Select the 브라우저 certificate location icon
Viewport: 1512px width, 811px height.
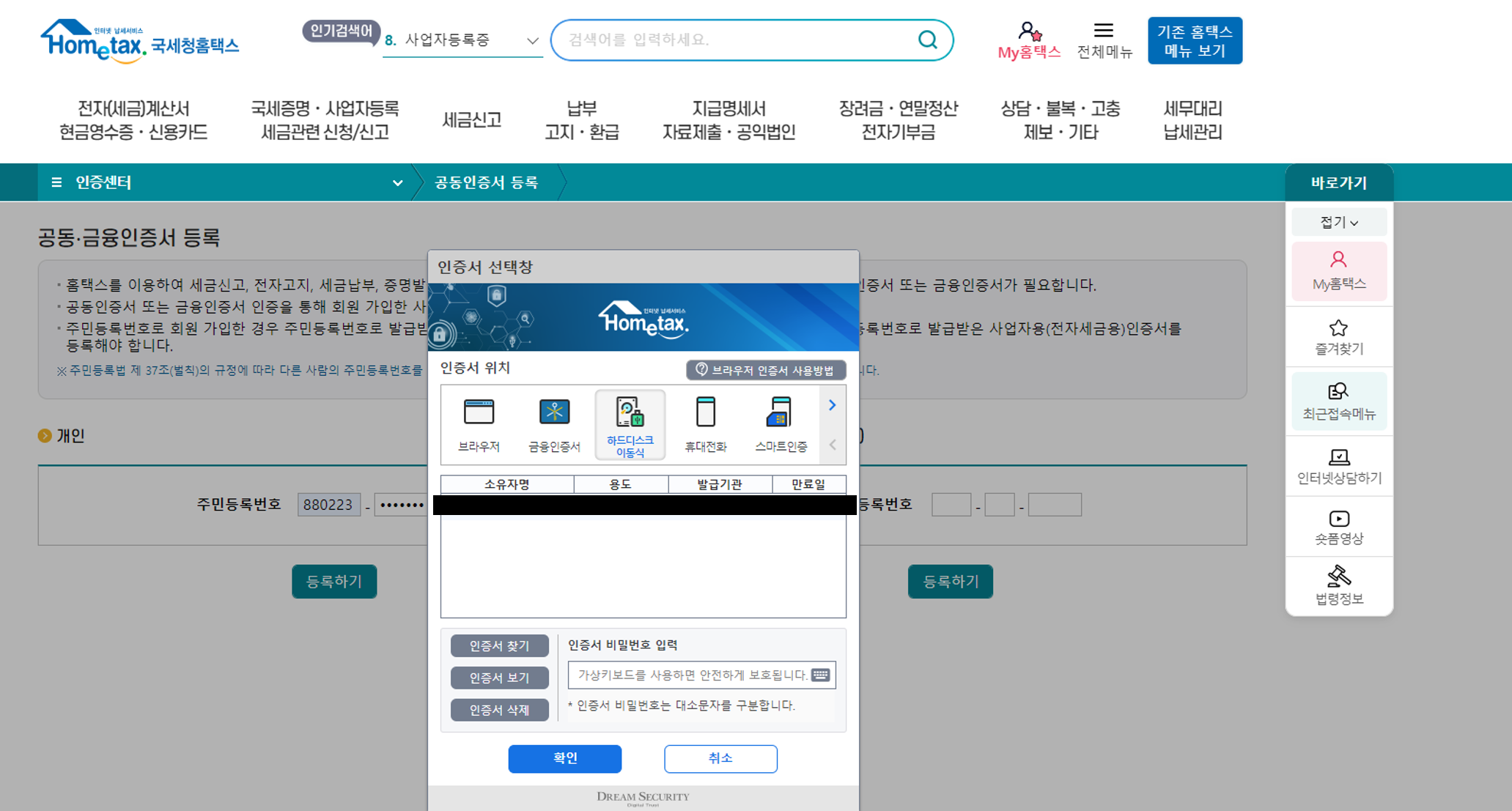pos(479,424)
